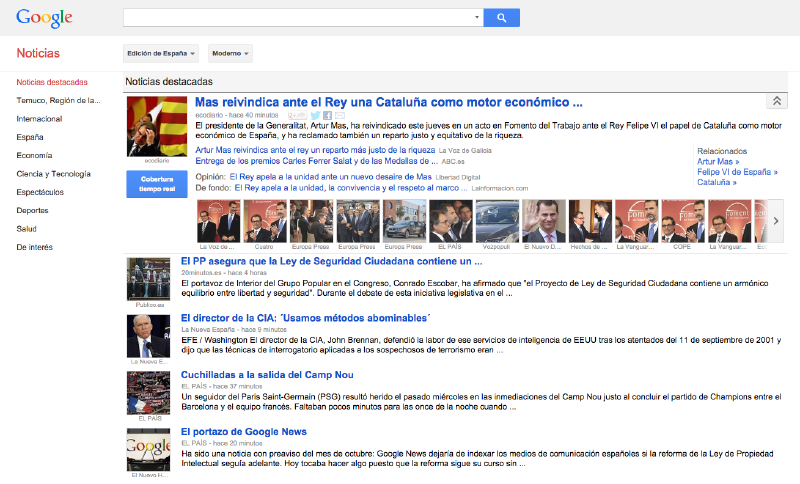The image size is (800, 484).
Task: Open El Nuevo D... waving king photo
Action: coord(543,221)
